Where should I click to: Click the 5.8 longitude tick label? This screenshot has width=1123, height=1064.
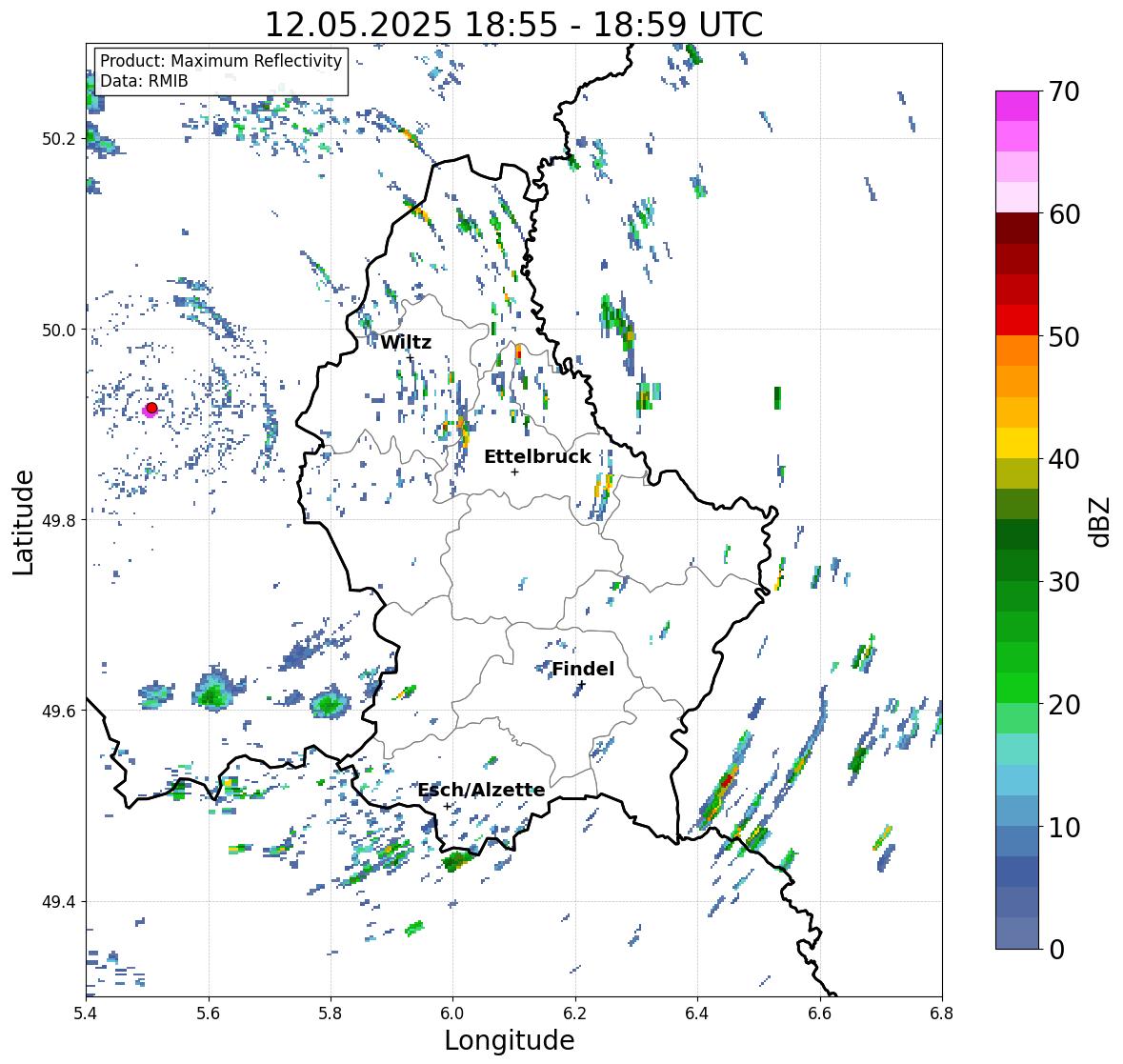tap(331, 1013)
